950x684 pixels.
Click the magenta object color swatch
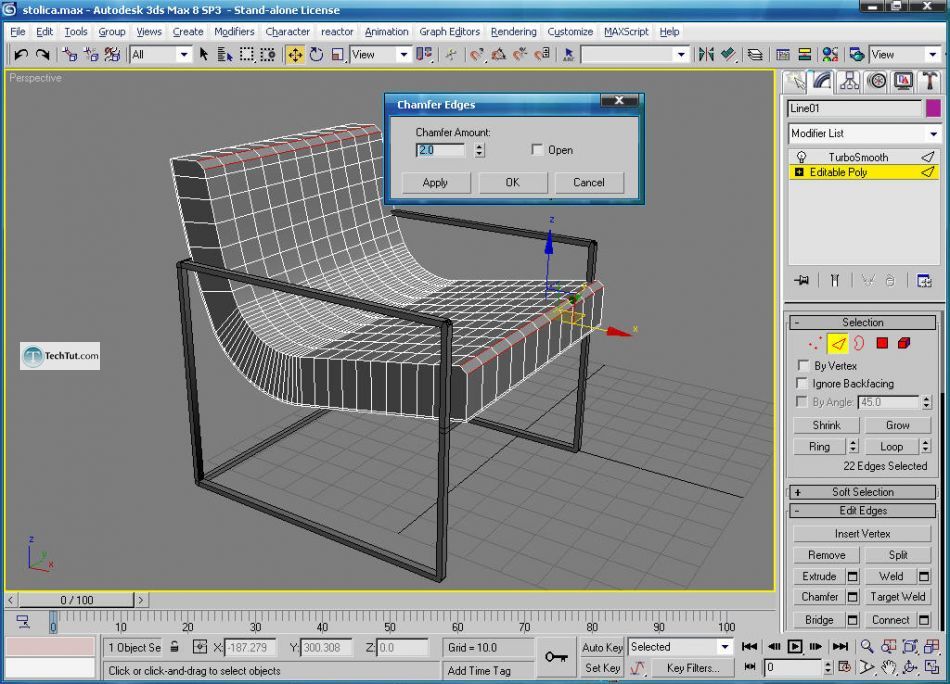tap(933, 108)
